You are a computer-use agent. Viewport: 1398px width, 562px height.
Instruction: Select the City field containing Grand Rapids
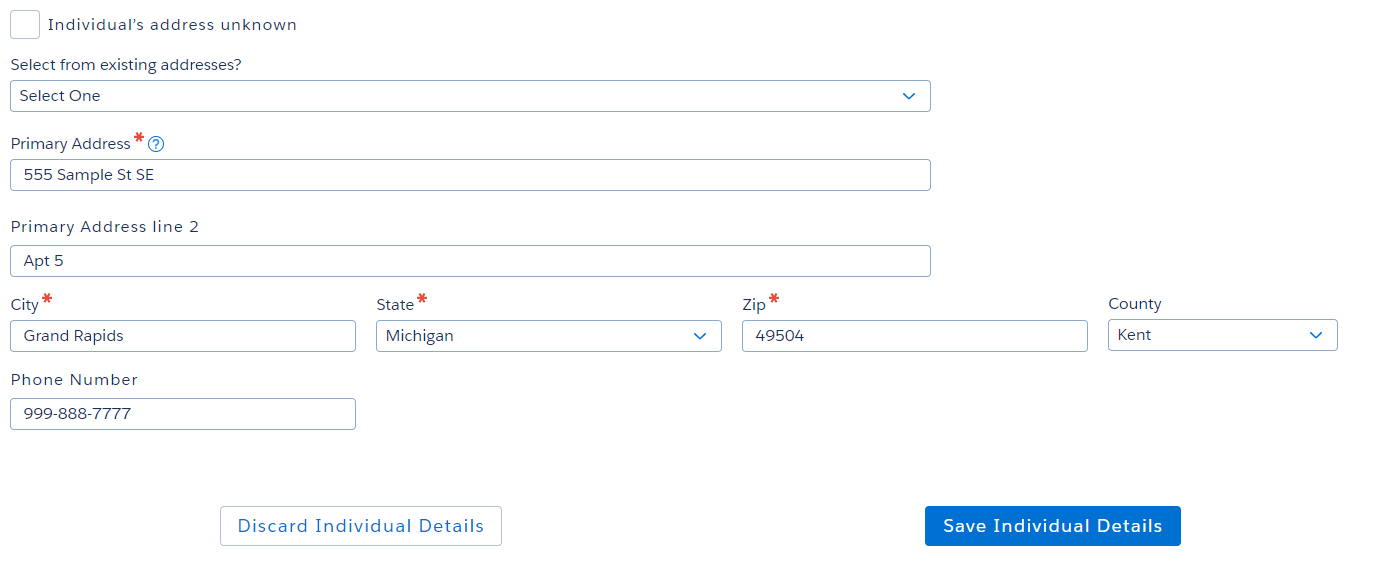tap(183, 336)
